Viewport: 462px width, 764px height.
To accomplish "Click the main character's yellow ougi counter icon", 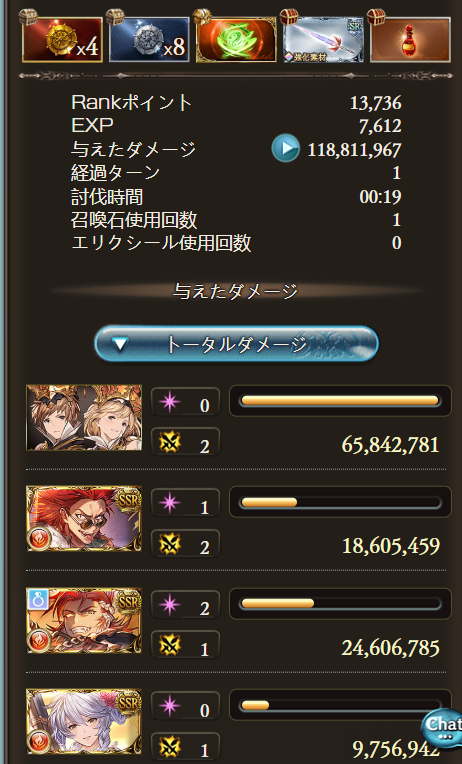I will pos(170,442).
